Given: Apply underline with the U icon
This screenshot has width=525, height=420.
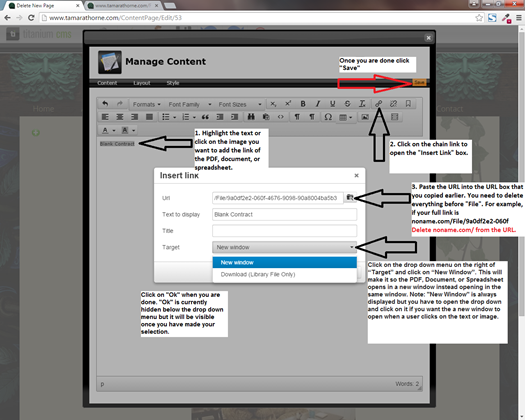Looking at the screenshot, I should pos(332,104).
